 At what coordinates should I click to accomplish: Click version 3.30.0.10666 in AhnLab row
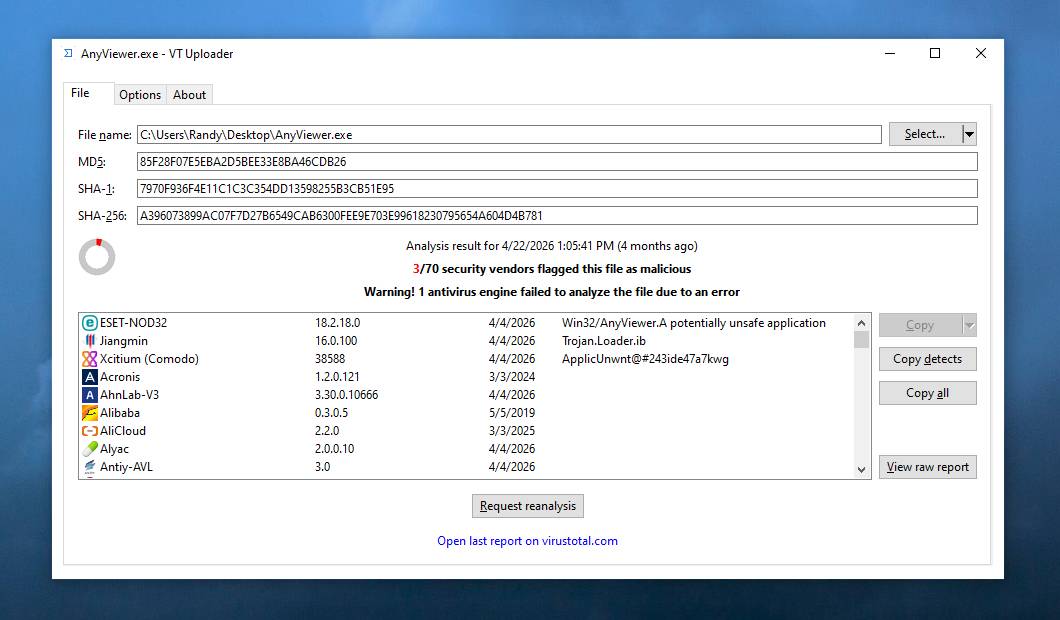pyautogui.click(x=346, y=395)
